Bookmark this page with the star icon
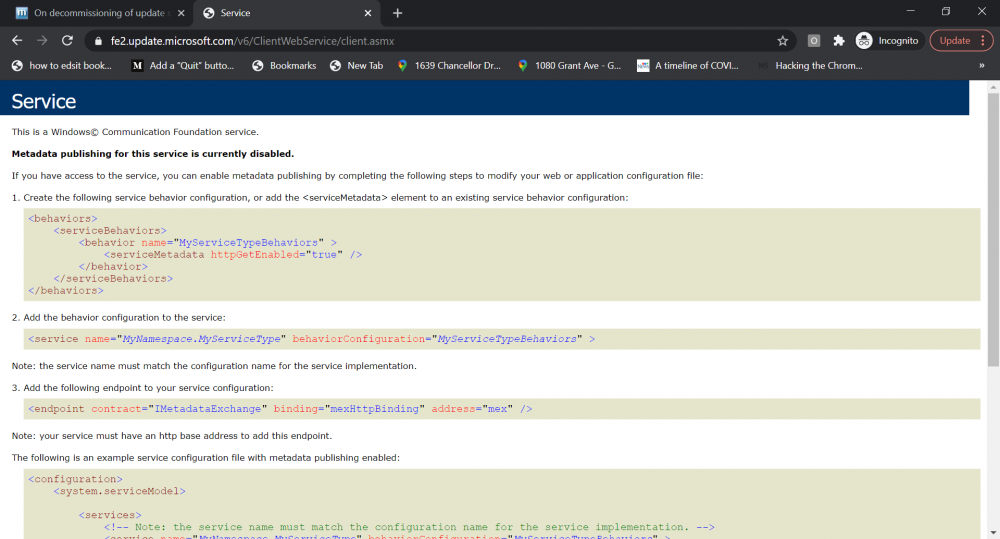The image size is (1000, 539). [x=782, y=41]
